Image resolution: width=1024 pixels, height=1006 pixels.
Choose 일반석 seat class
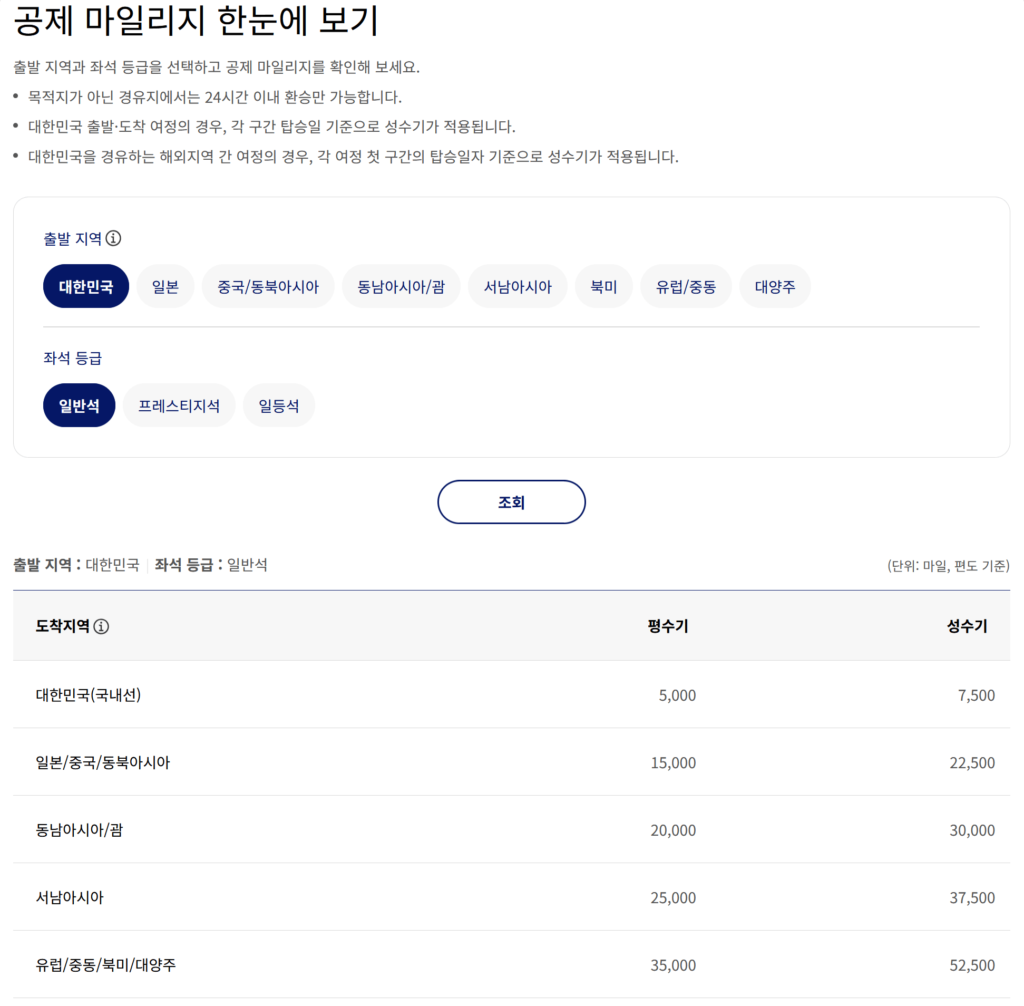click(79, 406)
